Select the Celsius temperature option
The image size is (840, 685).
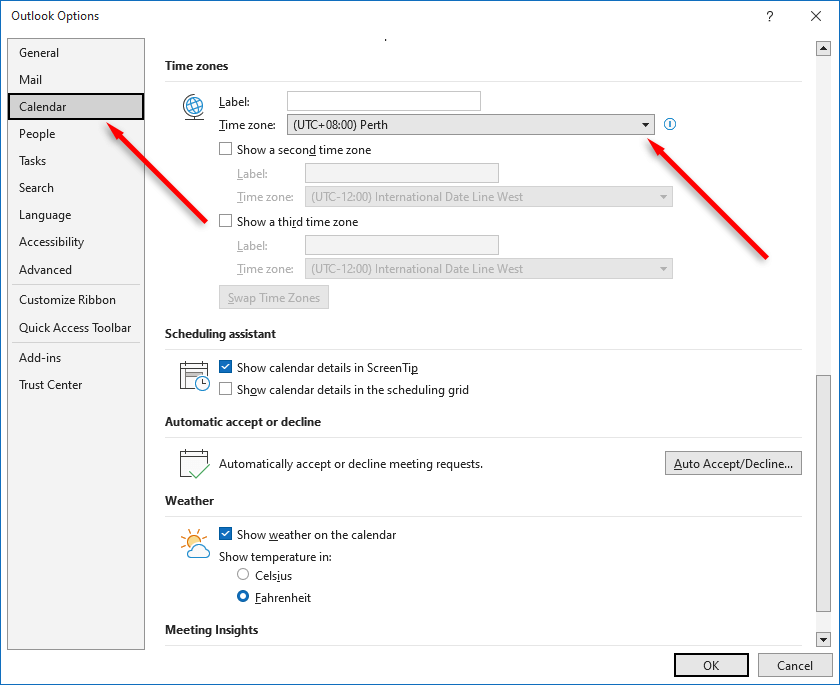(x=241, y=575)
